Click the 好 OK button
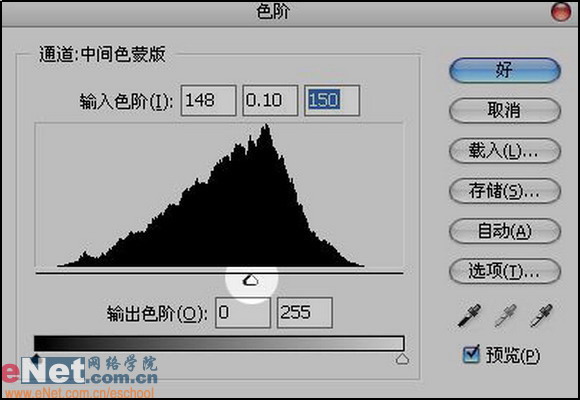The height and width of the screenshot is (400, 580). 505,70
